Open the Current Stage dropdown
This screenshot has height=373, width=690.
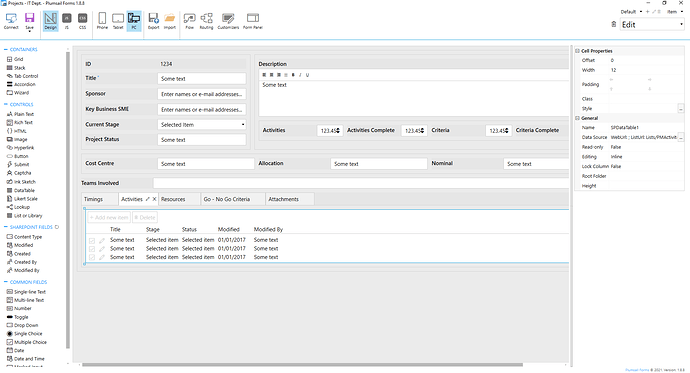[202, 125]
